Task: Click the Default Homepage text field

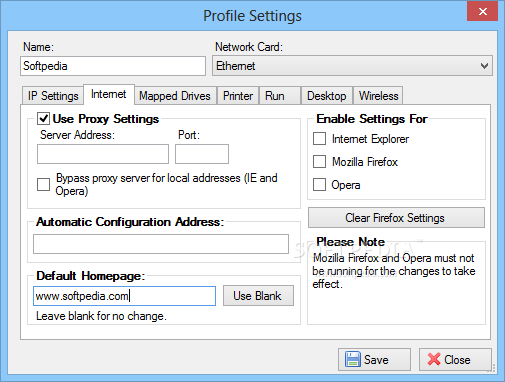Action: 124,296
